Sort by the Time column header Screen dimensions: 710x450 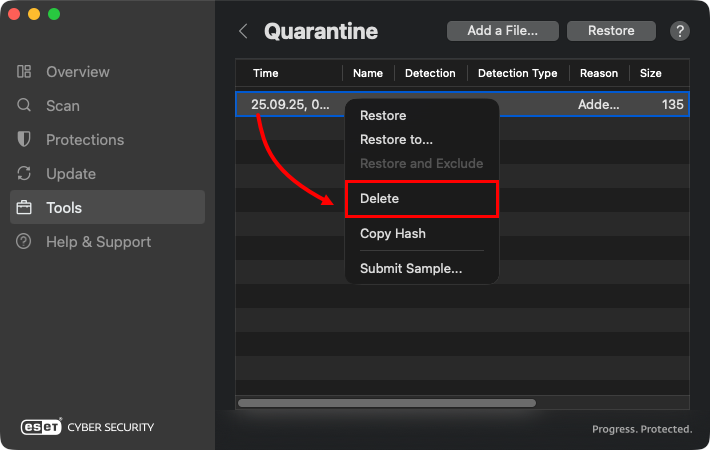(266, 73)
